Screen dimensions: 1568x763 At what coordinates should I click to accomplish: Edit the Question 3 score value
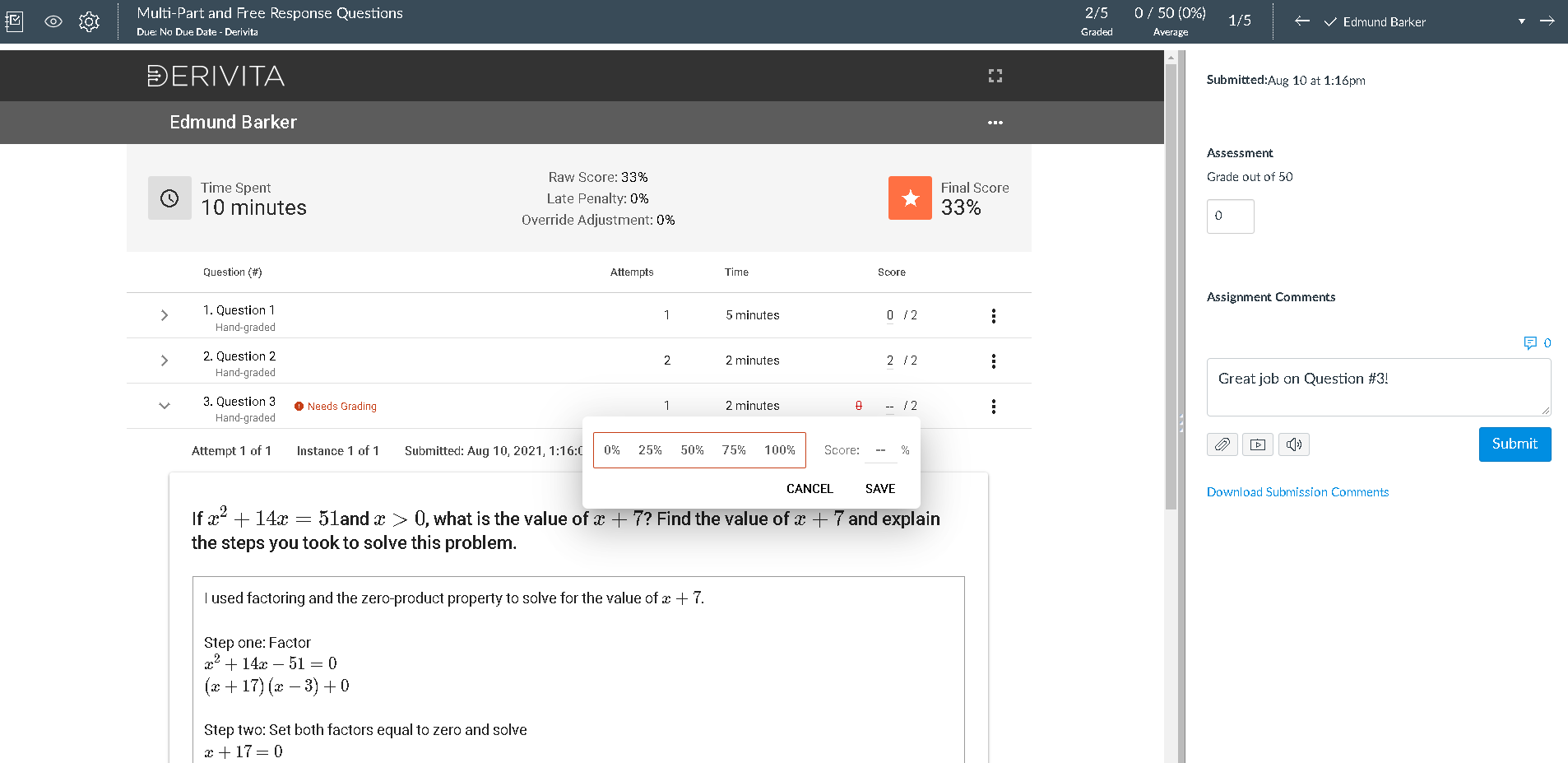(889, 406)
